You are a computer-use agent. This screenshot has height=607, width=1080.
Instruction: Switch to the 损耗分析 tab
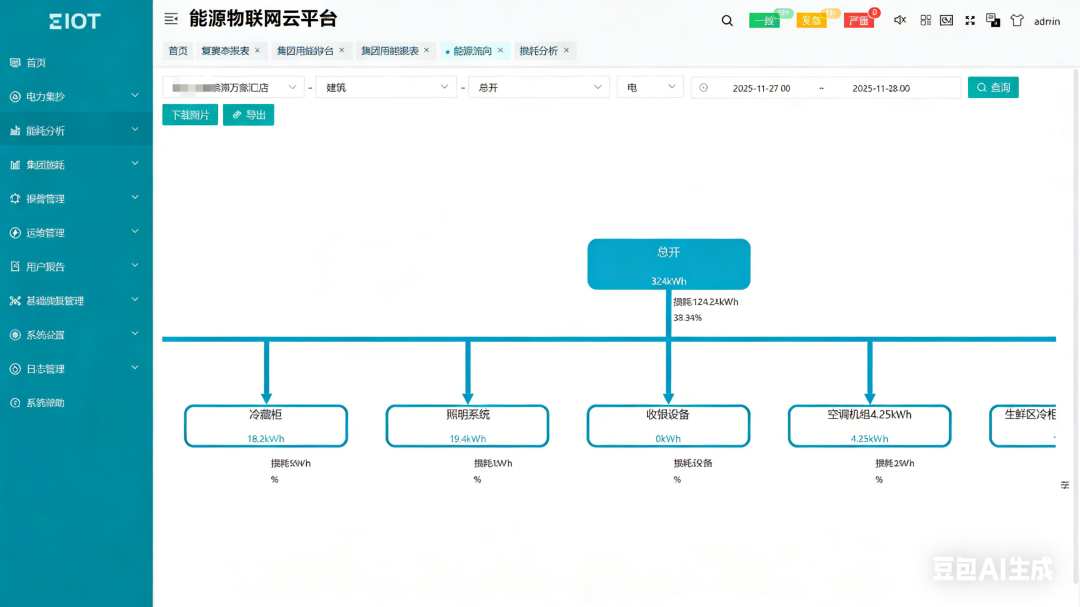coord(538,50)
